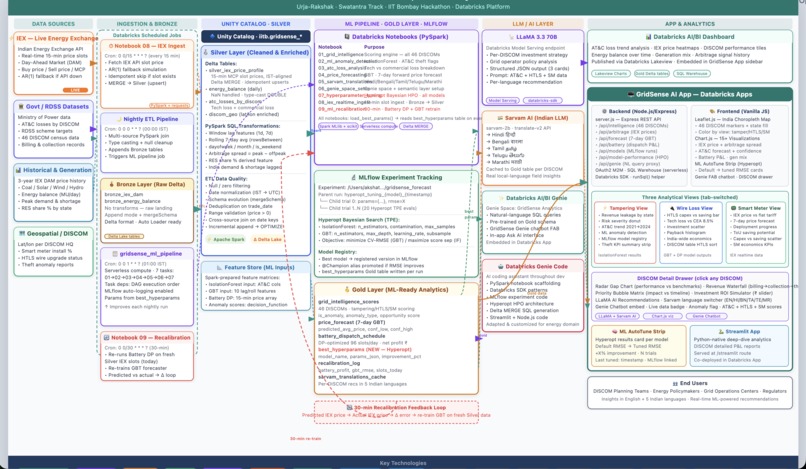The image size is (806, 469).
Task: Click price_forecast (7-day GBT) heading
Action: 352,322
